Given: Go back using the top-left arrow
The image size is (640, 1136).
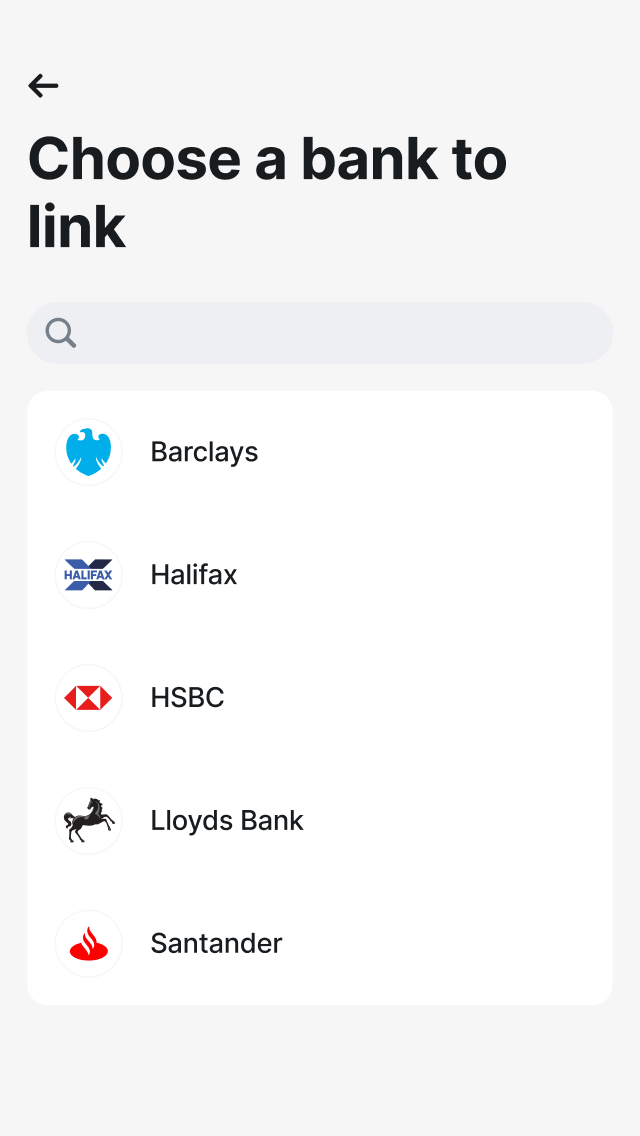Looking at the screenshot, I should coord(43,86).
